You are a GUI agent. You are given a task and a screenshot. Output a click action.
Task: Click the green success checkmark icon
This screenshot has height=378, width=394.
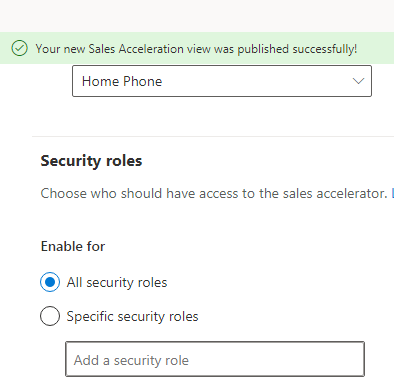pos(19,48)
